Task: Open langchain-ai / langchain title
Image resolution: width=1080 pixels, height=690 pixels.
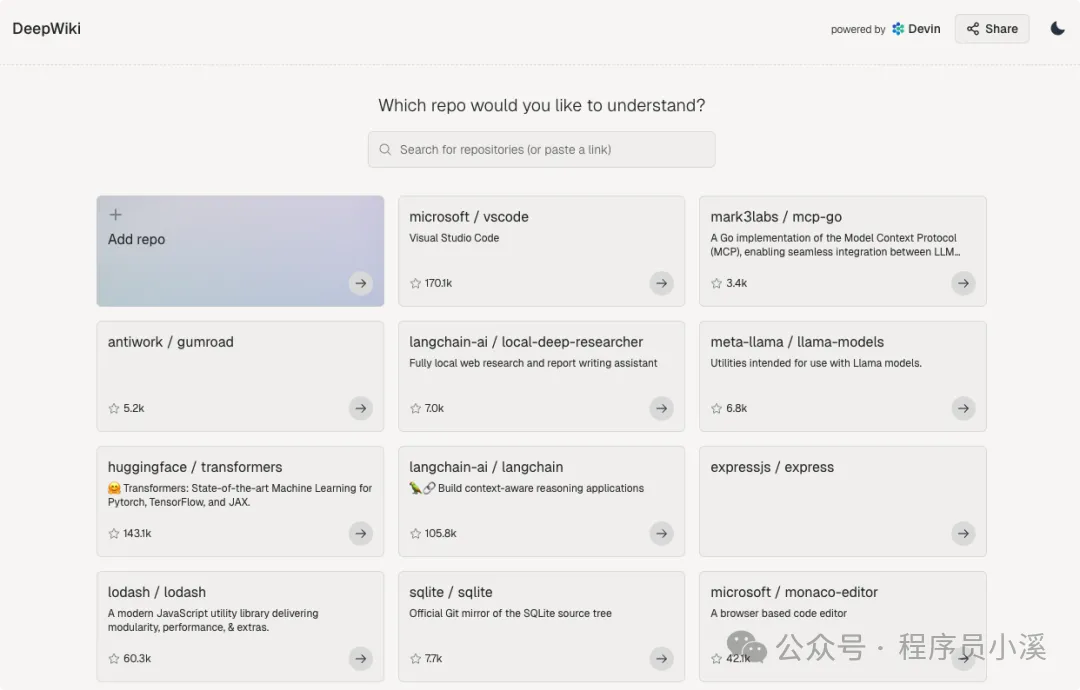Action: click(x=486, y=468)
